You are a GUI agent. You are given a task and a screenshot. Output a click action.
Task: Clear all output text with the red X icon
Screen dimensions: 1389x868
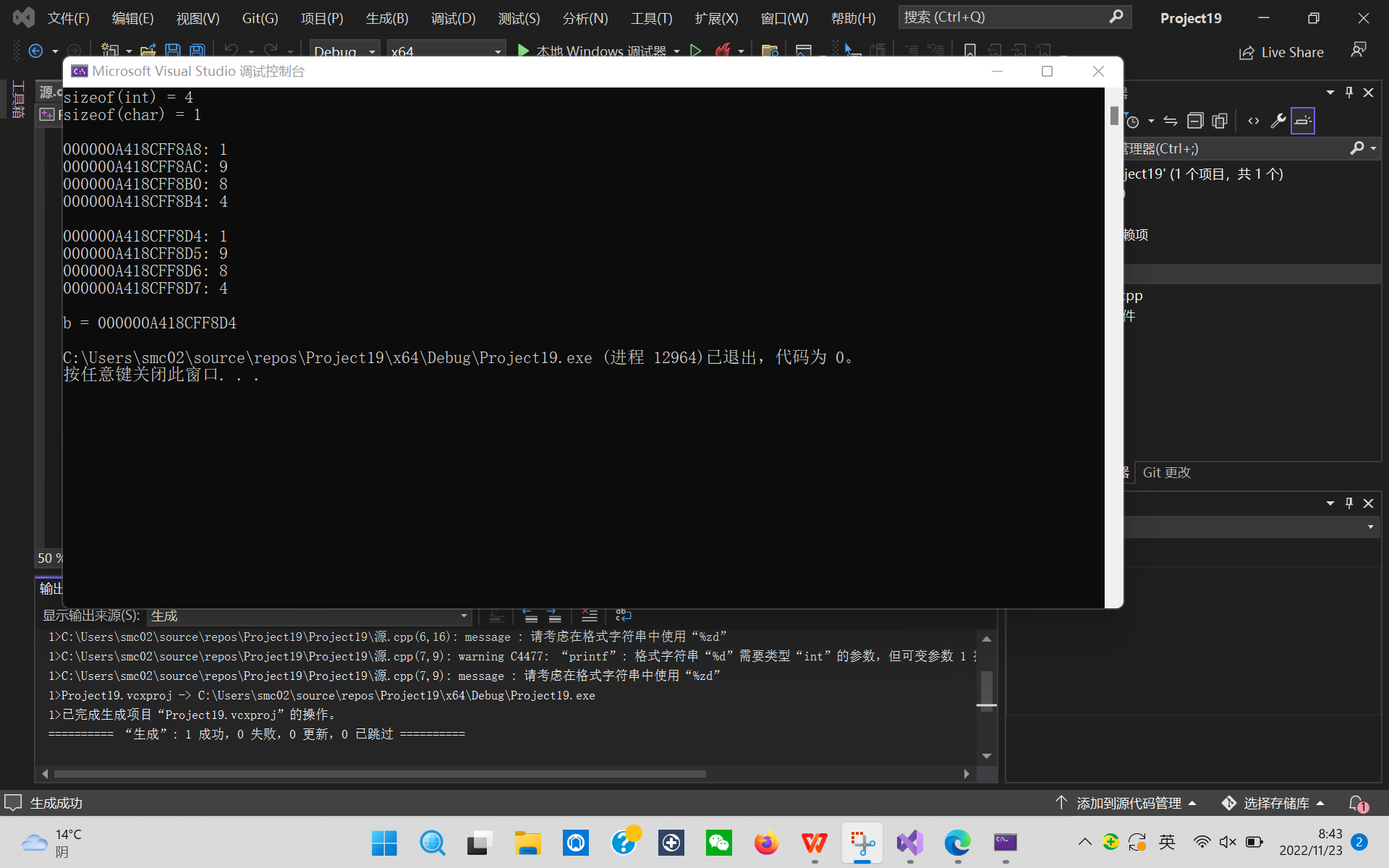589,616
